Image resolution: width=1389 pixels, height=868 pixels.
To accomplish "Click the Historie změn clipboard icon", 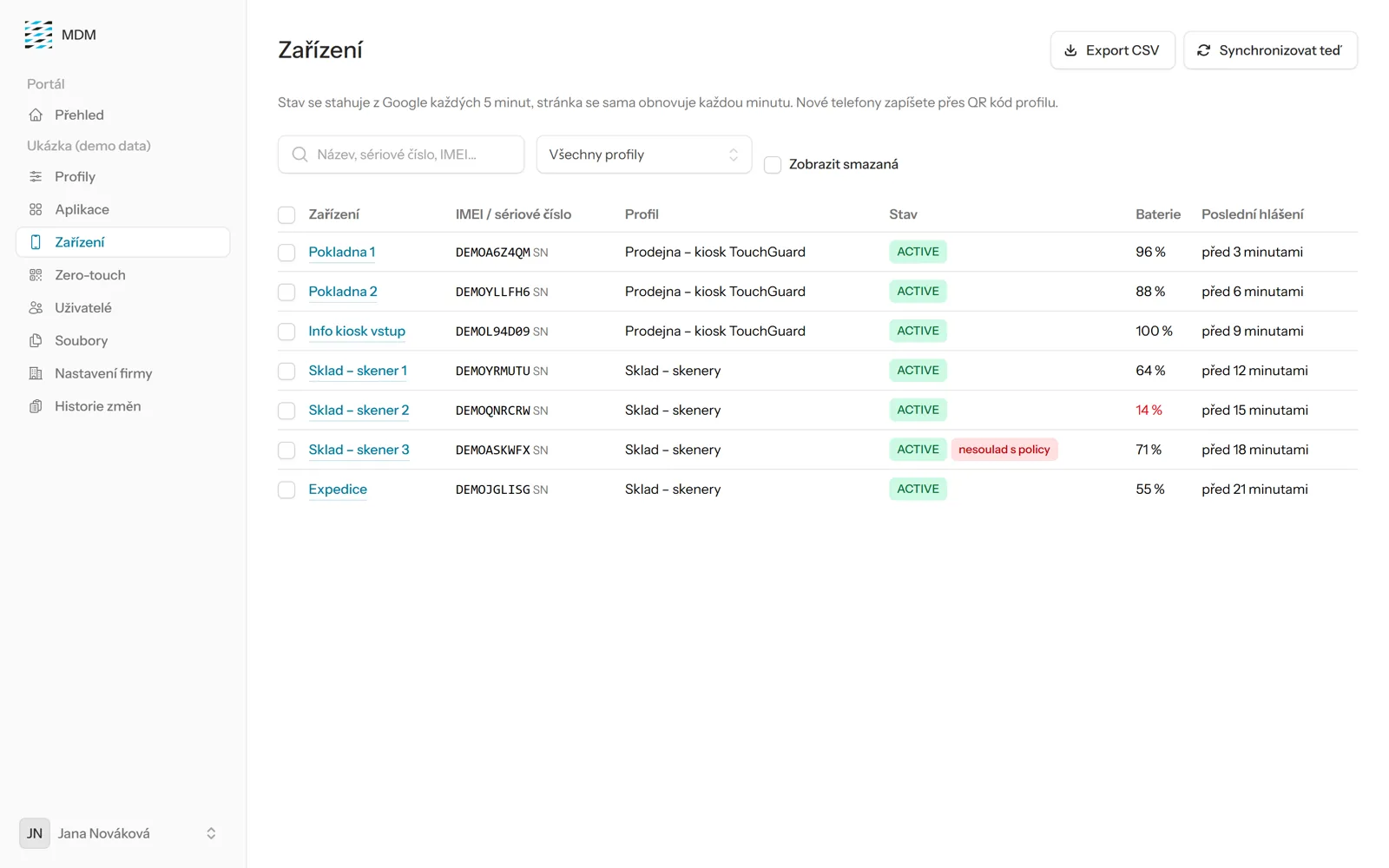I will click(36, 406).
